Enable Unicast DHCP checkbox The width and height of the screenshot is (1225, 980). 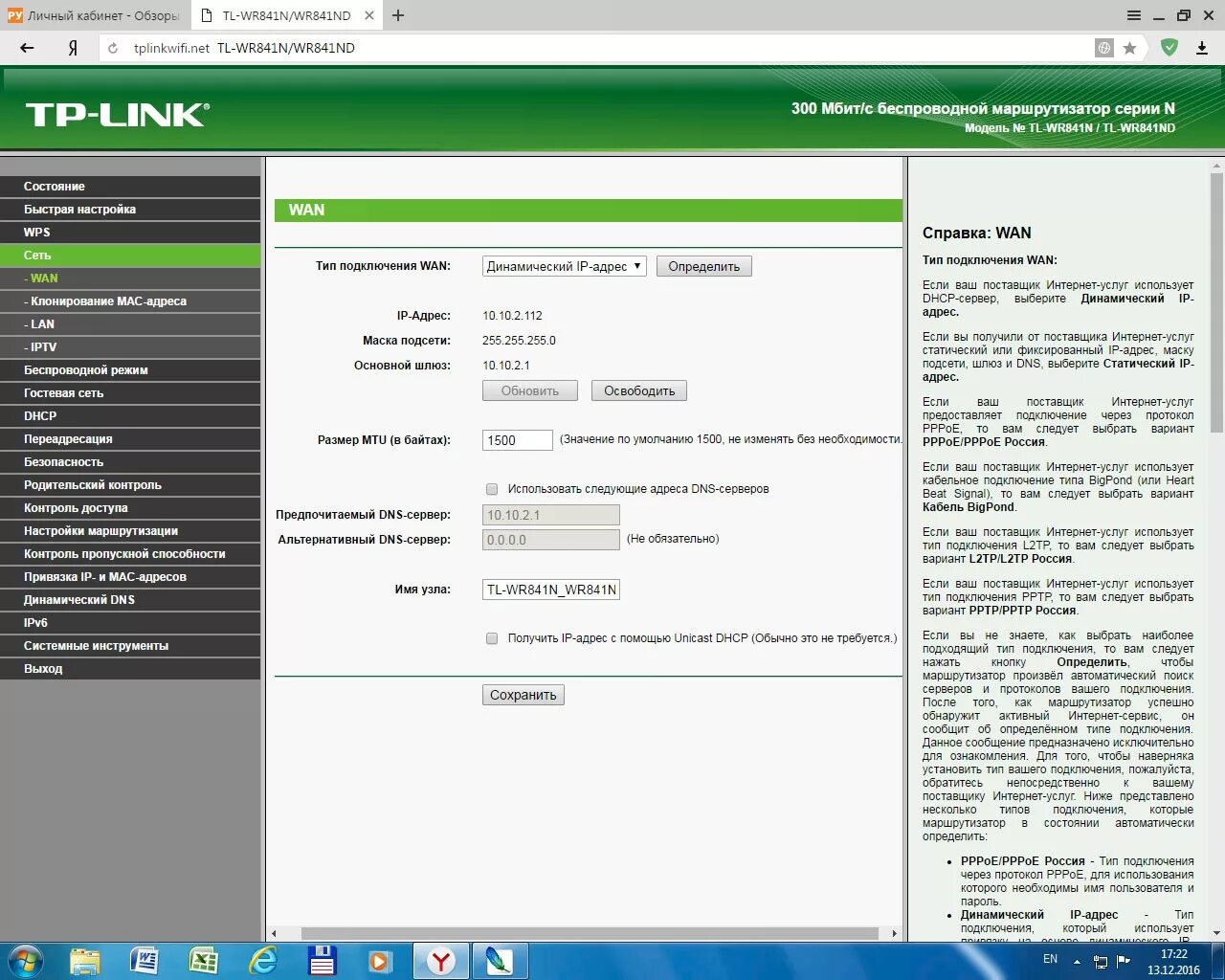point(492,638)
